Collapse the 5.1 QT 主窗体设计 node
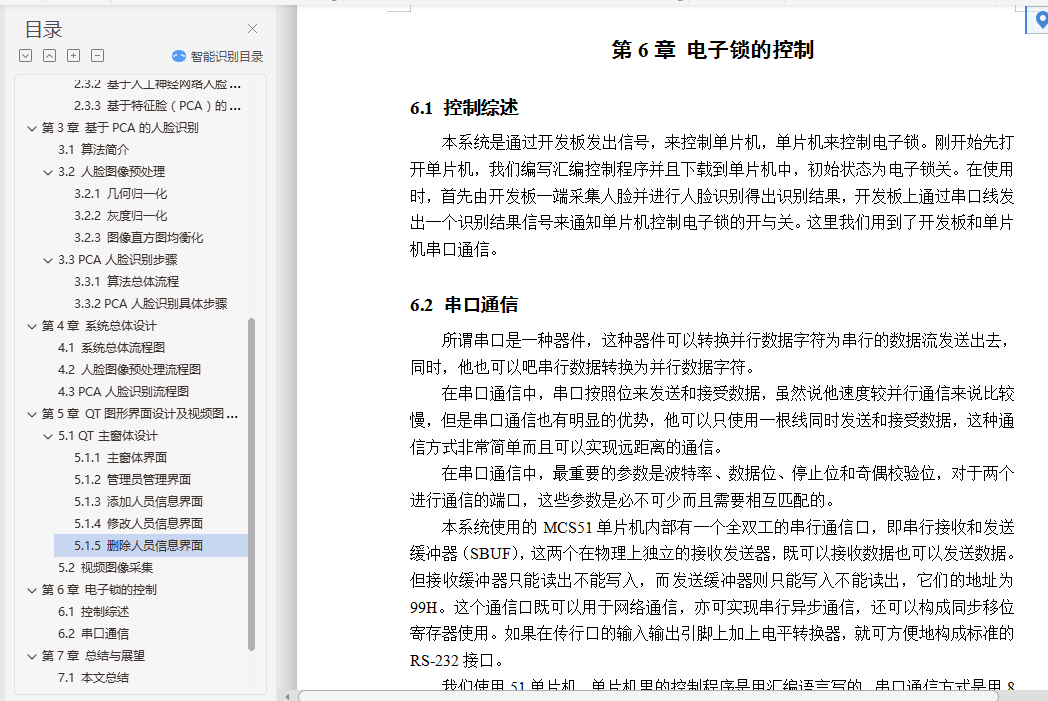This screenshot has height=701, width=1048. click(47, 436)
